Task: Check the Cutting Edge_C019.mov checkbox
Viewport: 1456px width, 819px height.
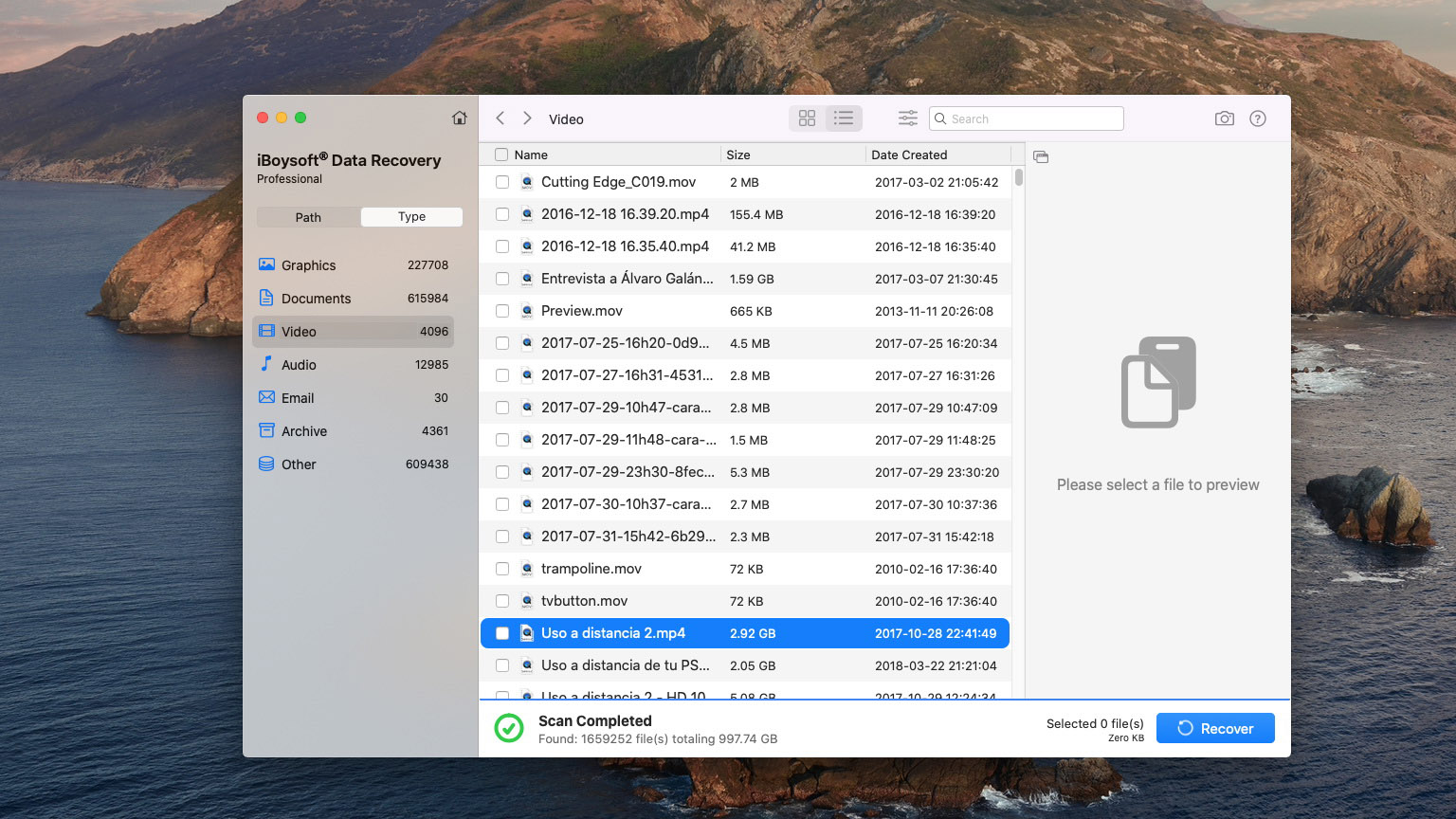Action: point(502,182)
